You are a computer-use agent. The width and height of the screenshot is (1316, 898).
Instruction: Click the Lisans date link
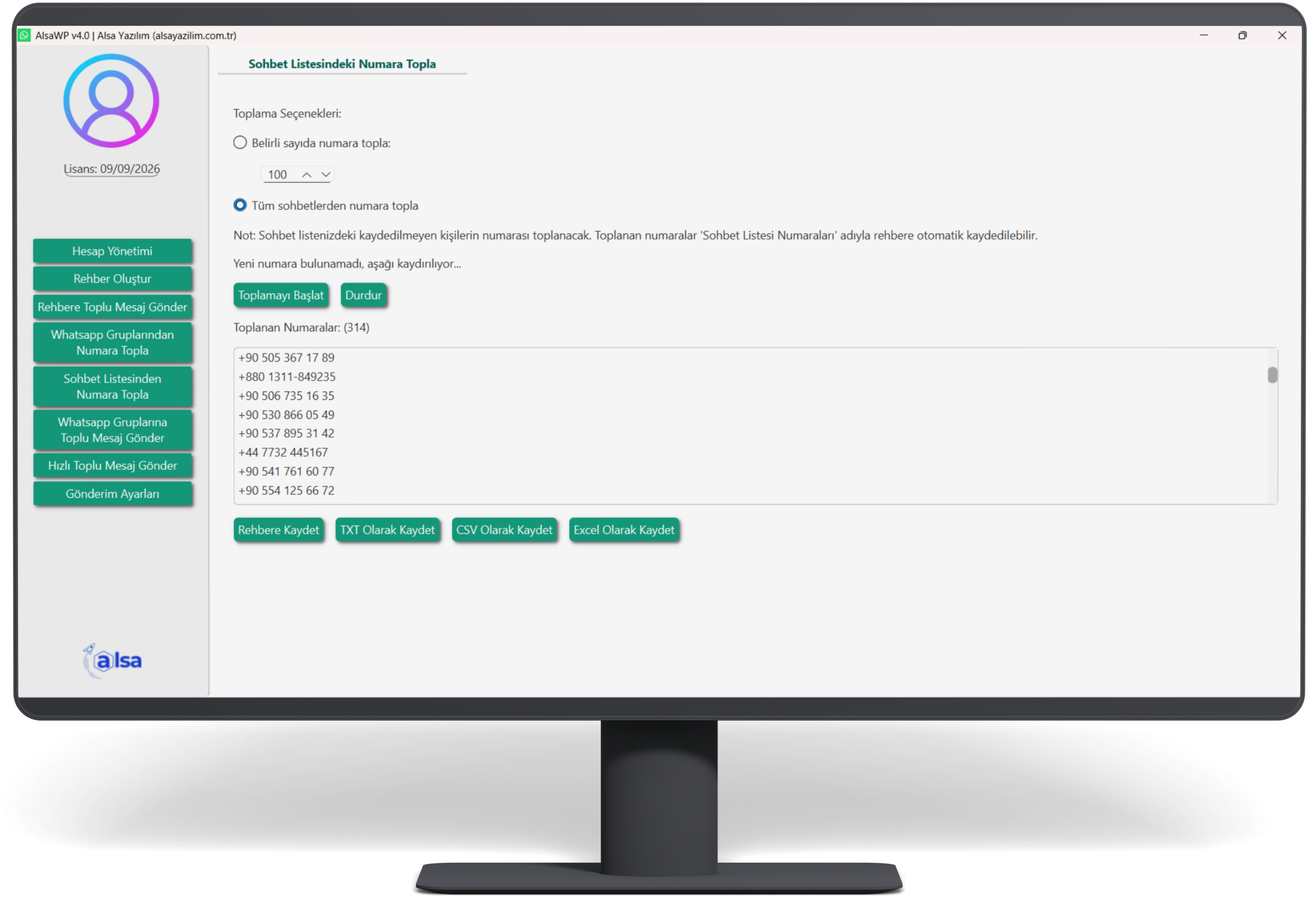click(112, 169)
